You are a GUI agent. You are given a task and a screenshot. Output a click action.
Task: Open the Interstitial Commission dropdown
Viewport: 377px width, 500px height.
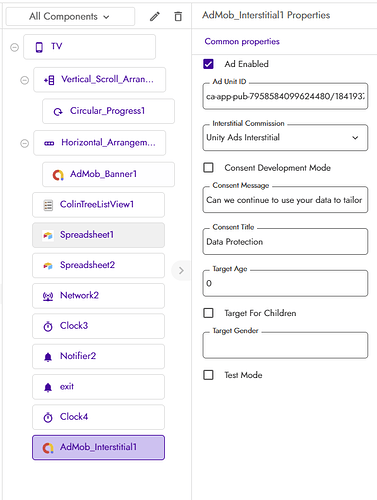click(x=285, y=138)
